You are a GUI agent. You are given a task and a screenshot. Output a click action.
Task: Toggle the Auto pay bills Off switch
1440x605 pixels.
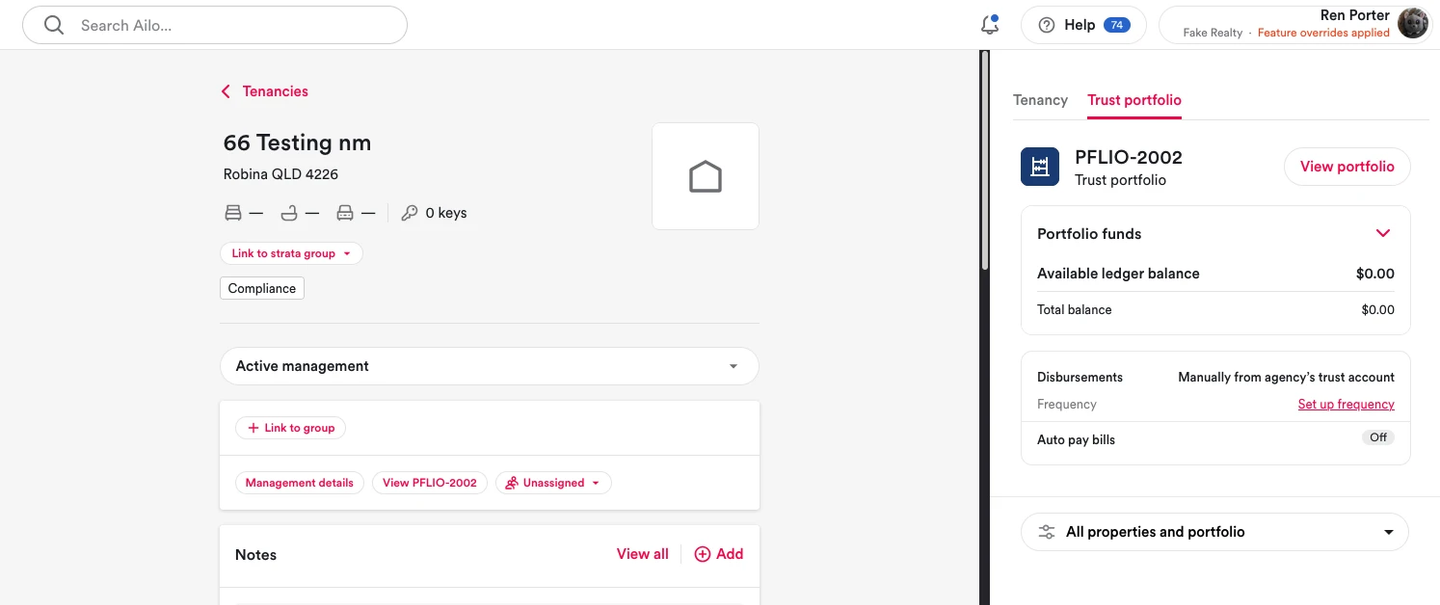pyautogui.click(x=1378, y=438)
